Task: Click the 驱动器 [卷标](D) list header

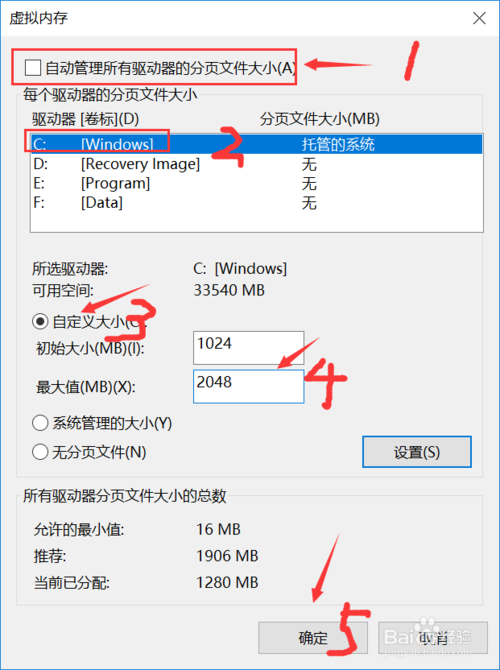Action: click(85, 119)
